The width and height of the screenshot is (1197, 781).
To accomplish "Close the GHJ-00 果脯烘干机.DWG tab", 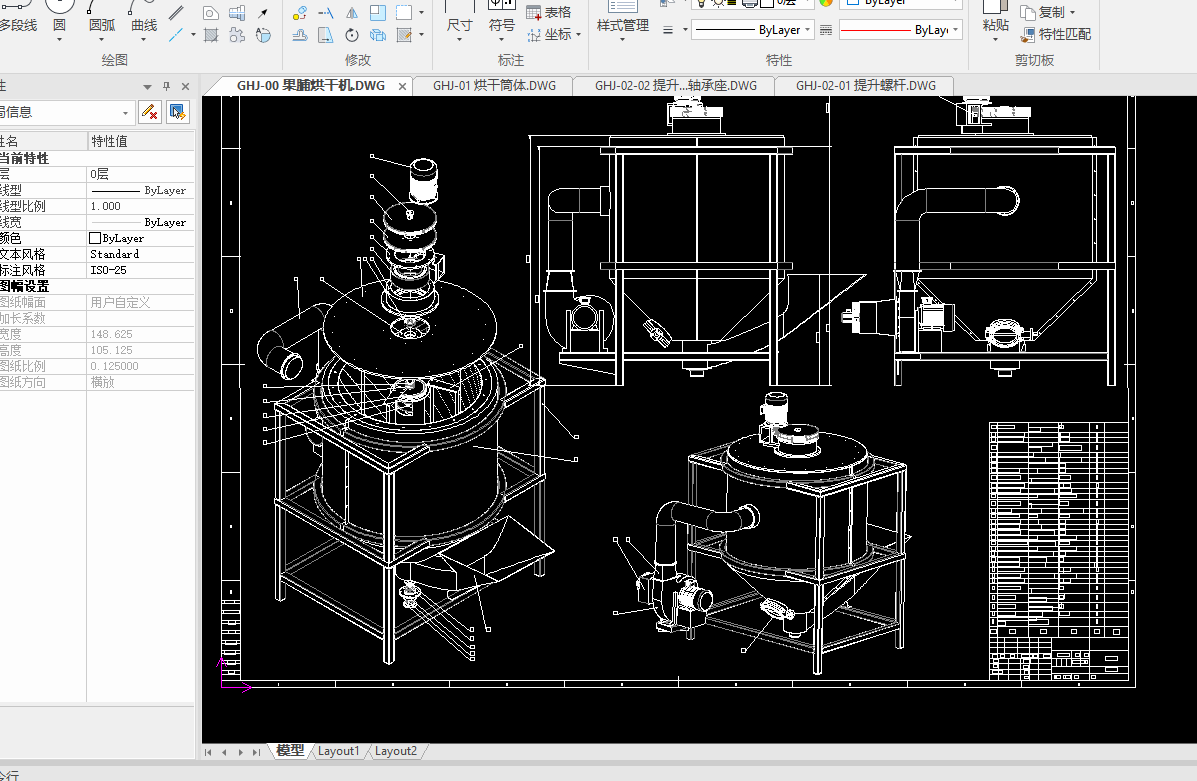I will tap(403, 87).
